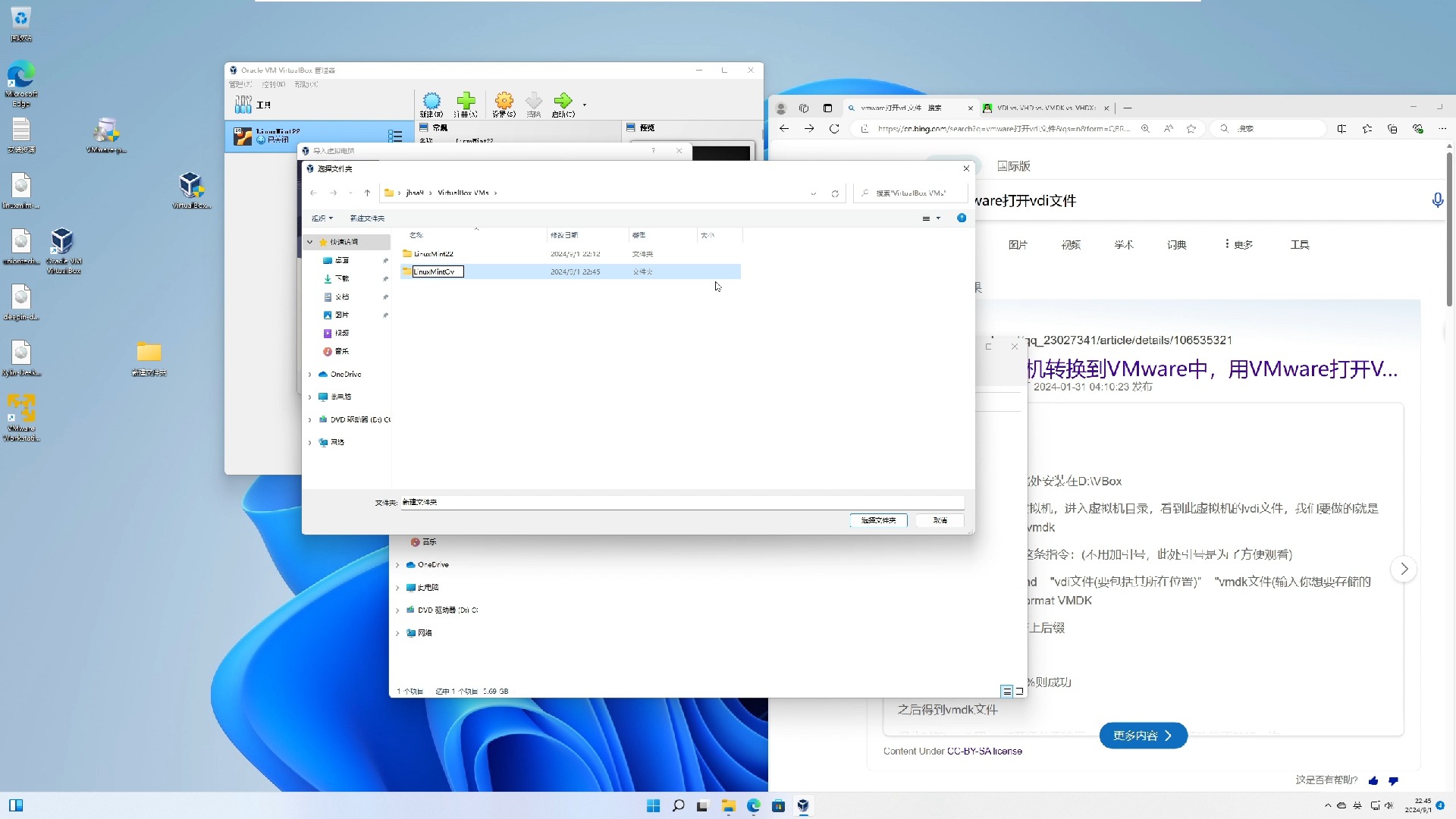Image resolution: width=1456 pixels, height=819 pixels.
Task: Open VM 设置 (Settings) gear icon
Action: tap(504, 101)
